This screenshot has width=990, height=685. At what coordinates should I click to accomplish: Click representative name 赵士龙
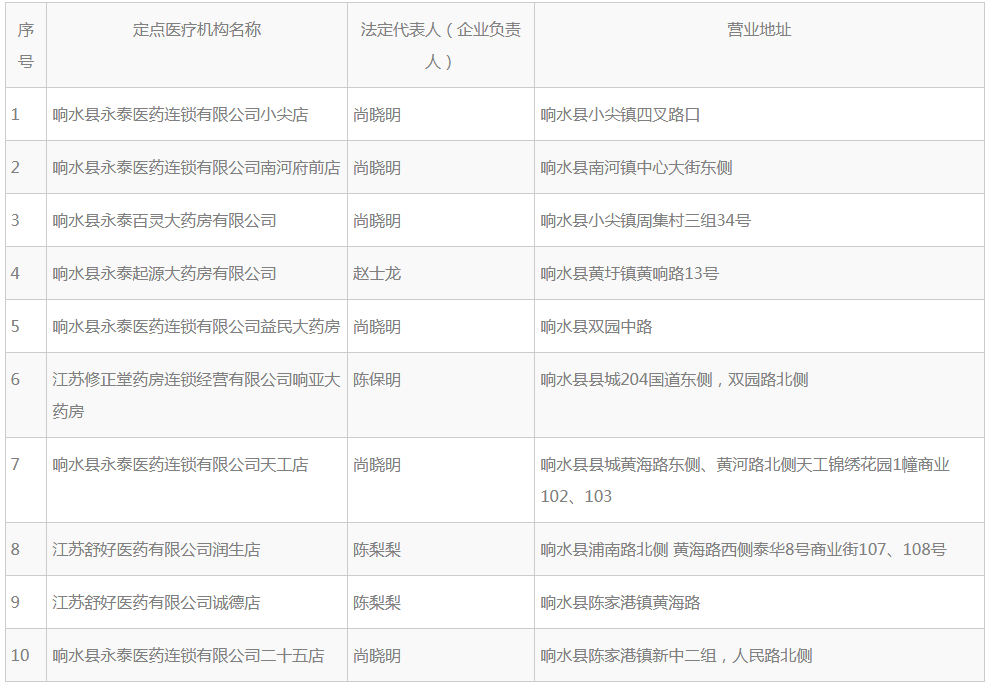[377, 274]
